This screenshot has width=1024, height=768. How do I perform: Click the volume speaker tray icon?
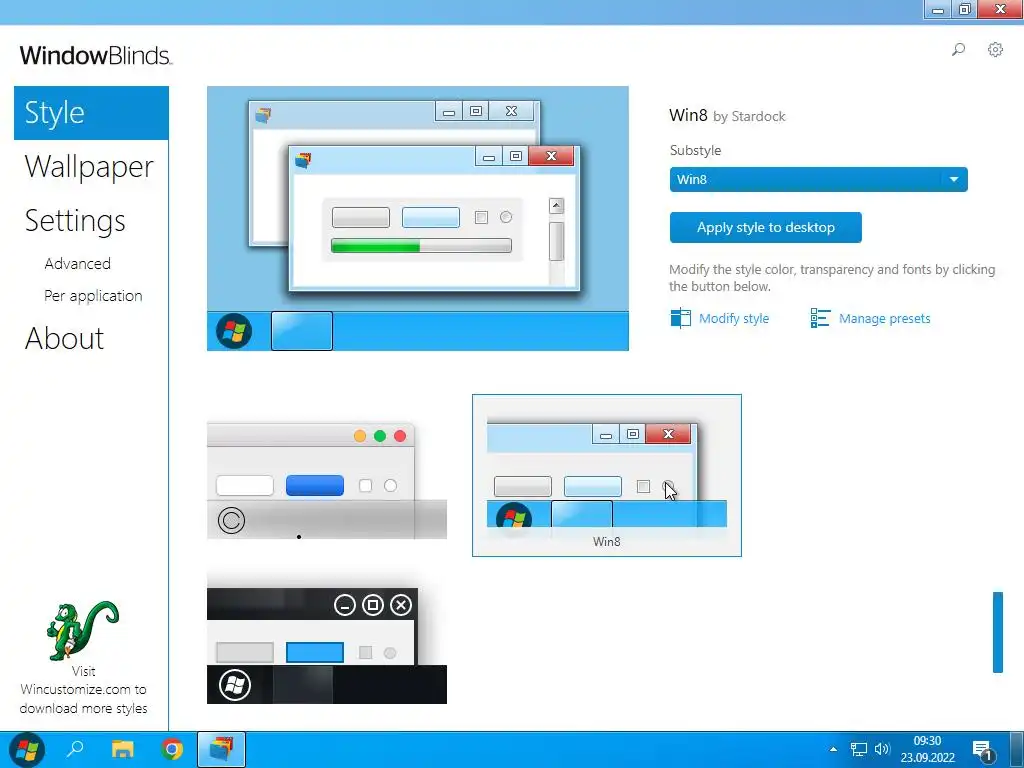coord(882,750)
